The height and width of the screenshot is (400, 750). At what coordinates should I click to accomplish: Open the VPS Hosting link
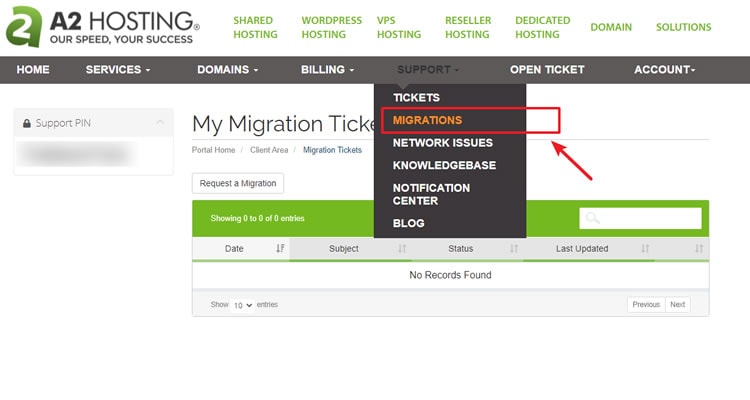tap(399, 27)
